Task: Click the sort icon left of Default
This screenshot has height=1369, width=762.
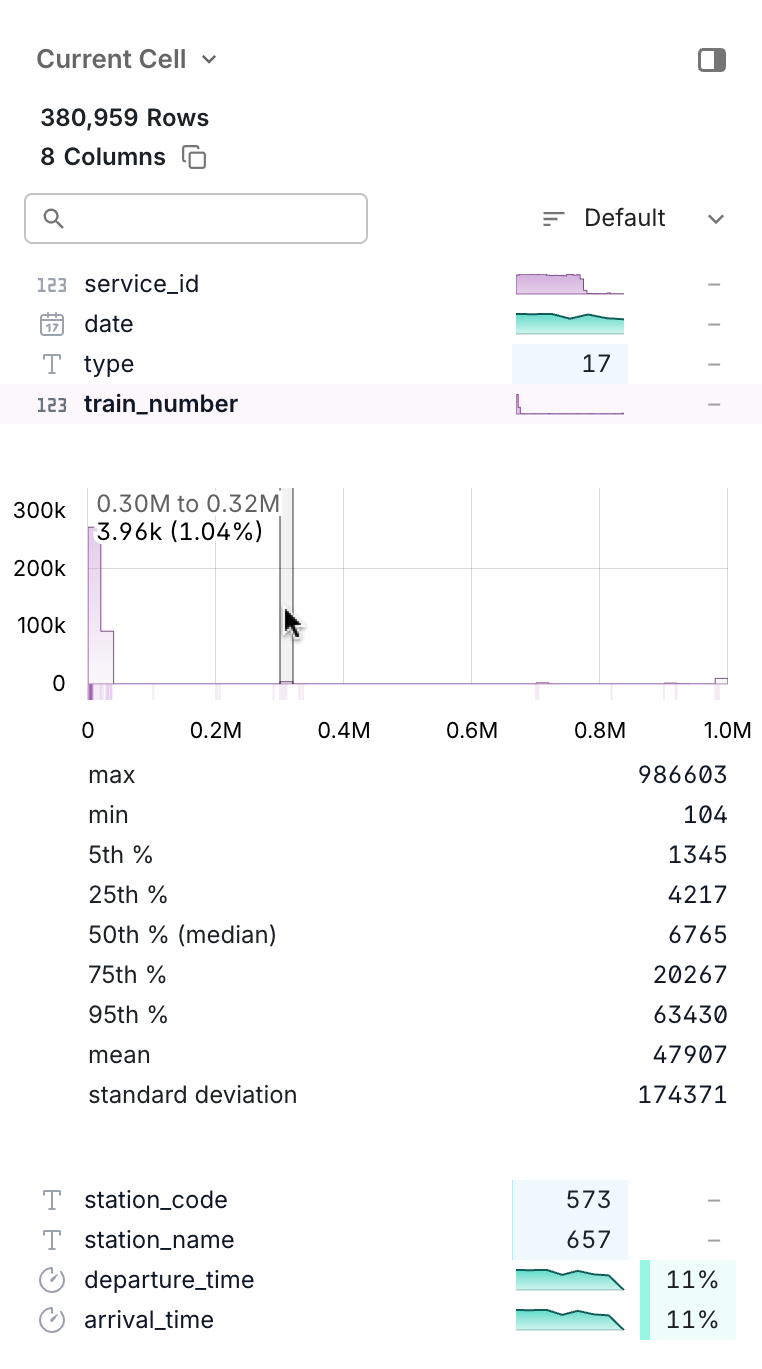Action: coord(552,218)
